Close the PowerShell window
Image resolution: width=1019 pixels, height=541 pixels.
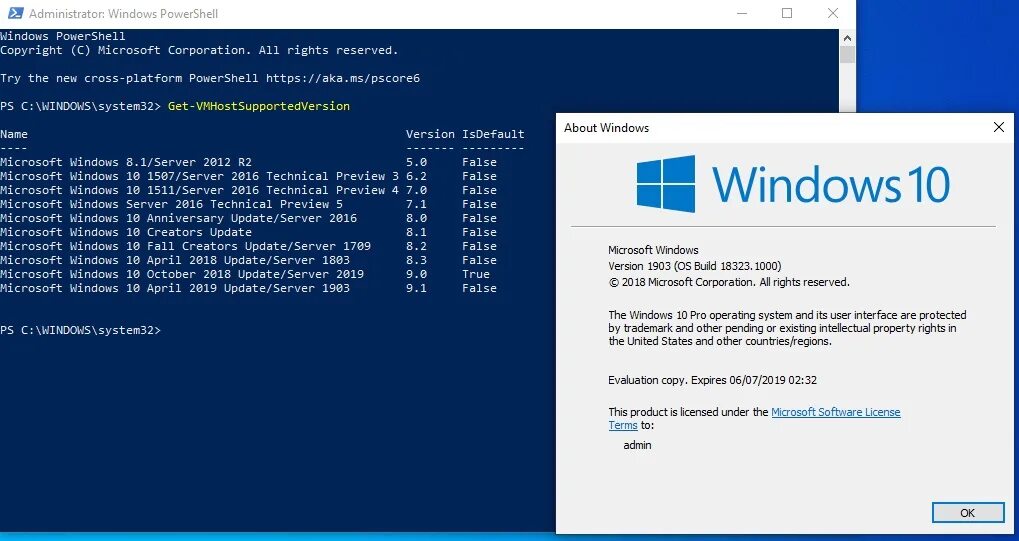[832, 13]
